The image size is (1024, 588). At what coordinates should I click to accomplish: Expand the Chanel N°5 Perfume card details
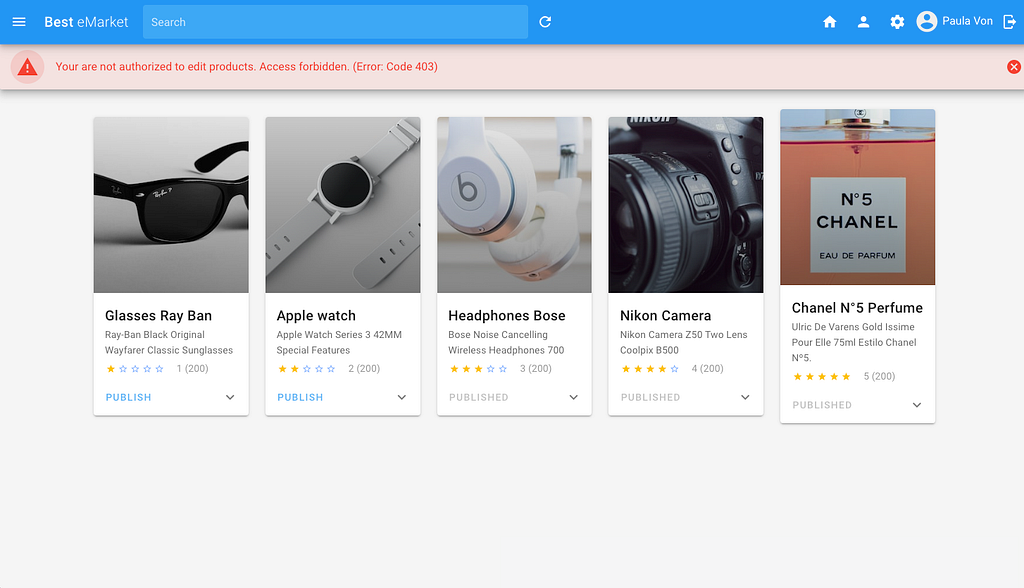point(917,405)
